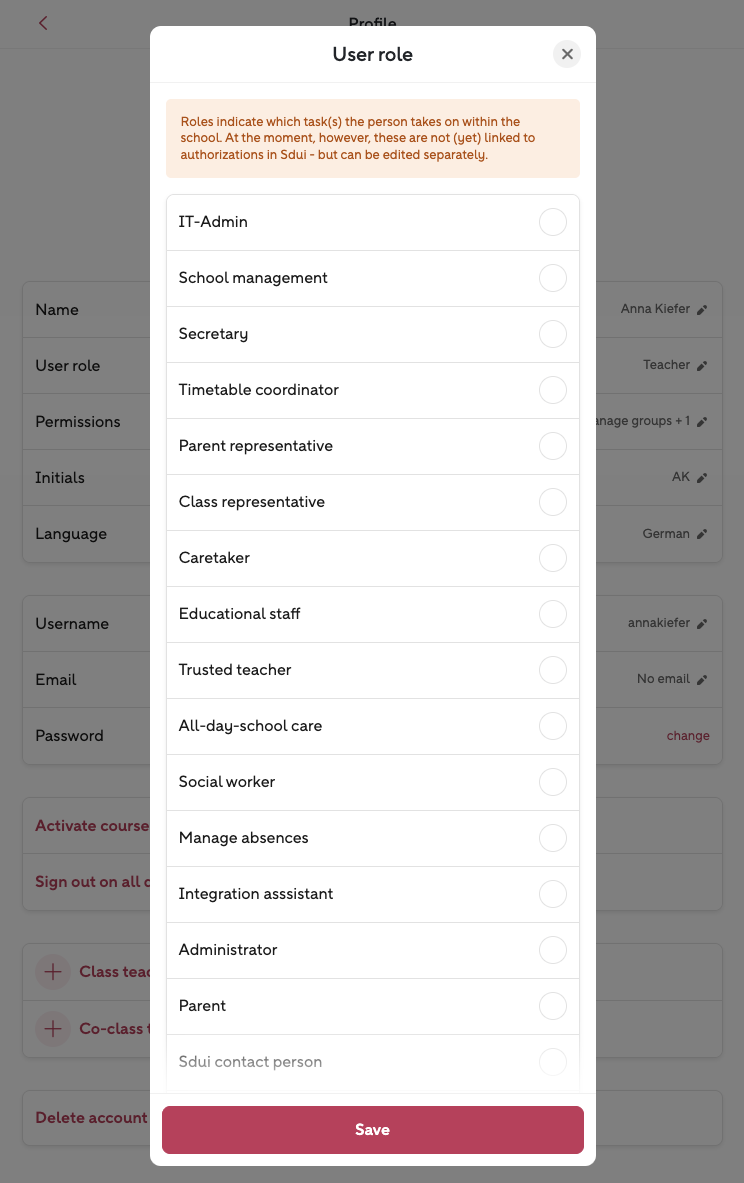Image resolution: width=744 pixels, height=1183 pixels.
Task: Click the plus icon for Class teacher
Action: [x=53, y=972]
